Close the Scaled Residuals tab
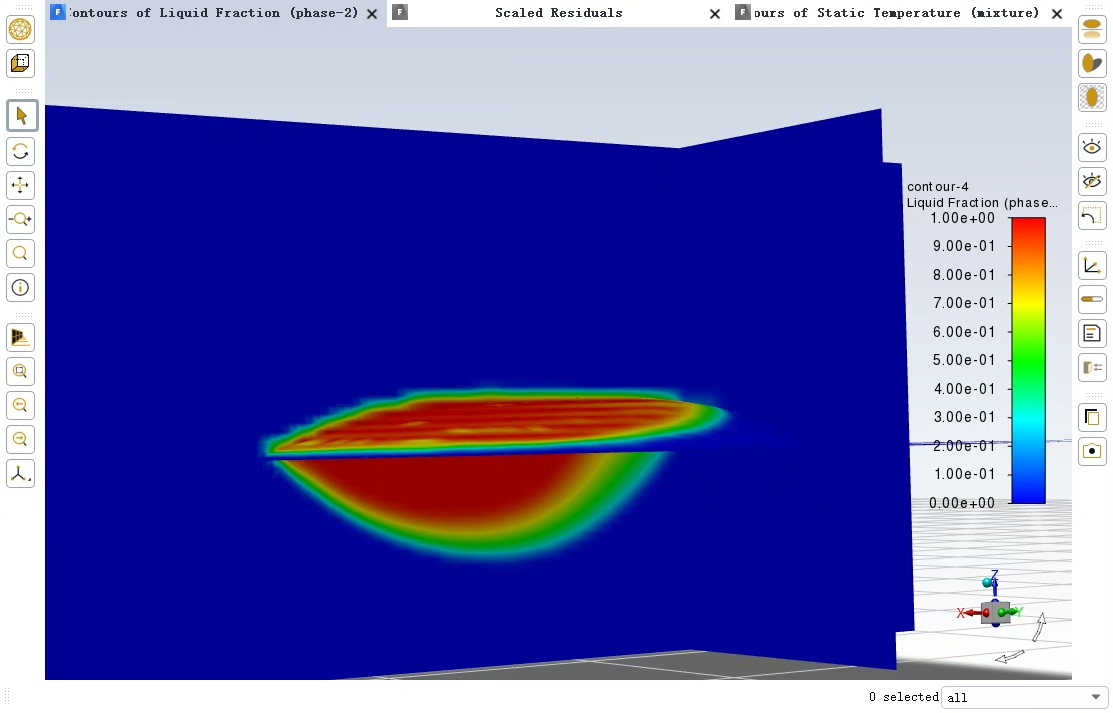 (715, 13)
